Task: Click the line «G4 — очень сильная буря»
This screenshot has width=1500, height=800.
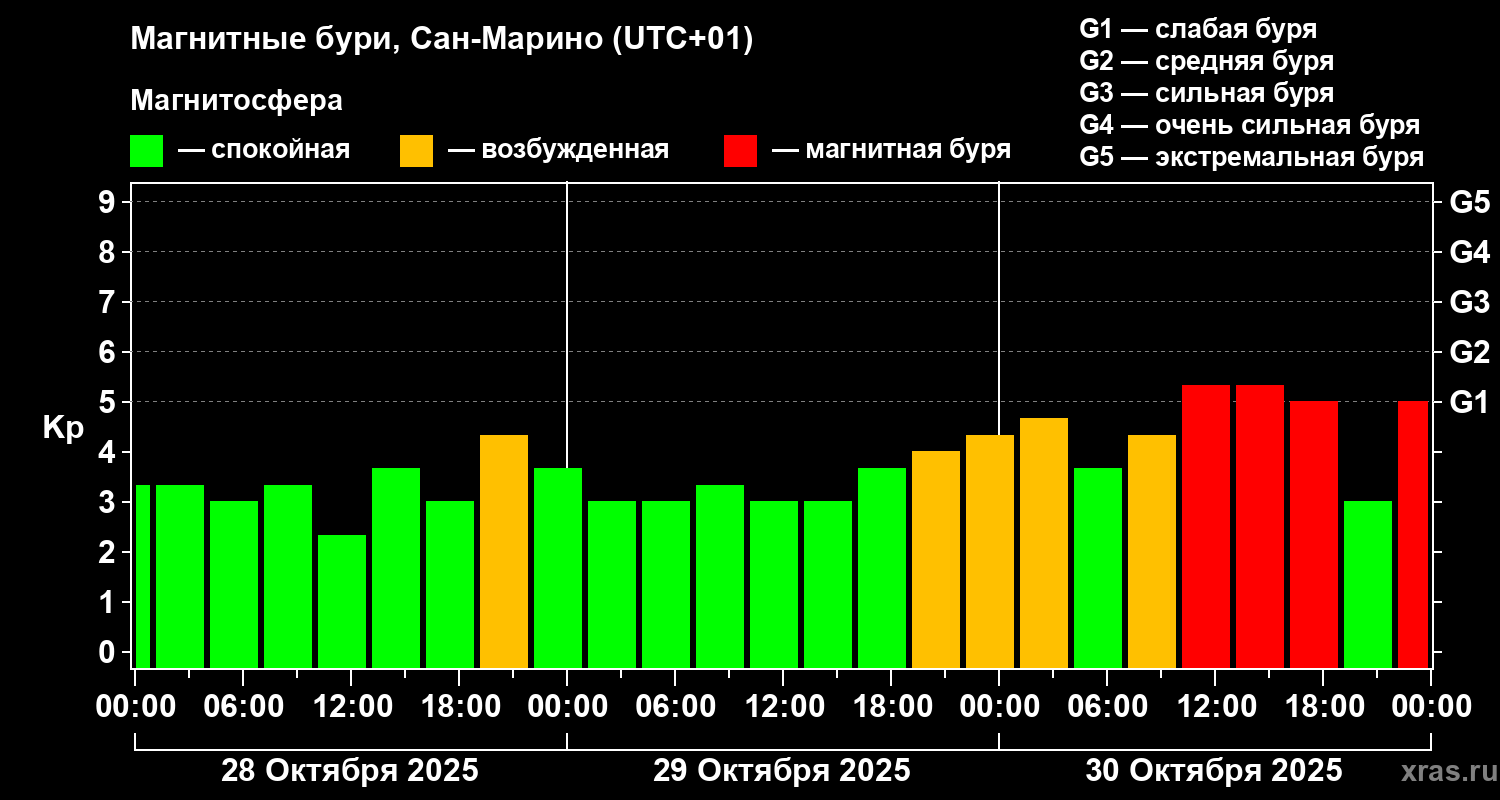Action: click(1249, 125)
